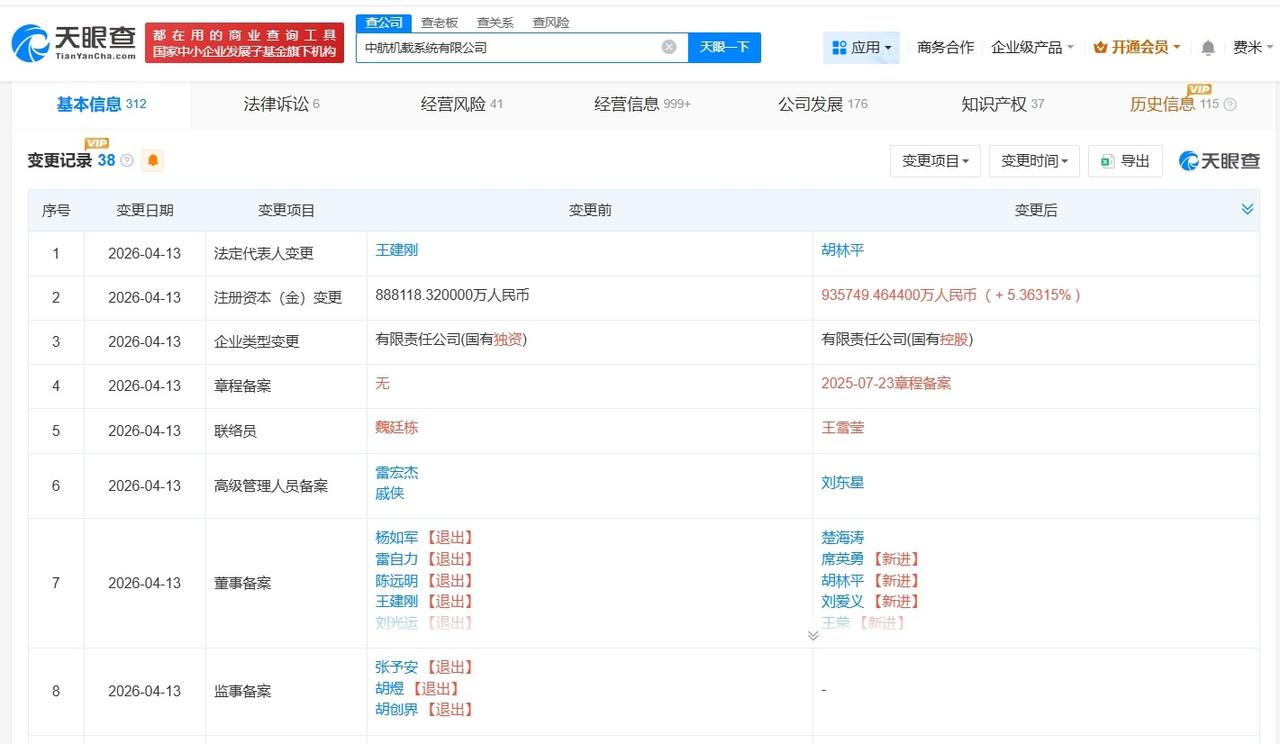This screenshot has width=1280, height=744.
Task: Open notifications via the bell icon
Action: pos(1207,46)
